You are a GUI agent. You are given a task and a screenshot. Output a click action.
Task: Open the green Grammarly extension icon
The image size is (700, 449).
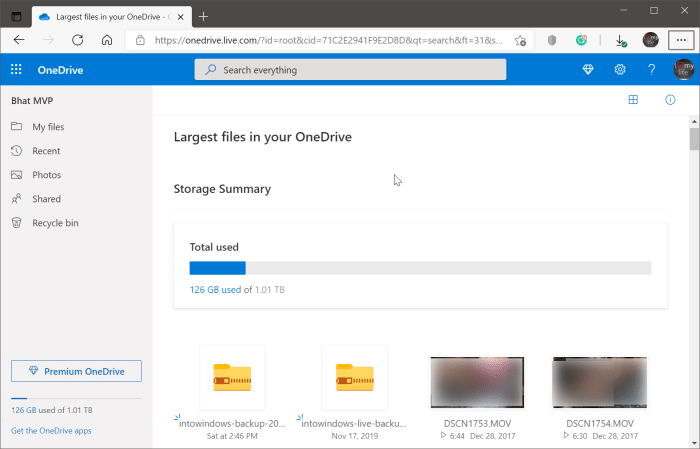(581, 41)
